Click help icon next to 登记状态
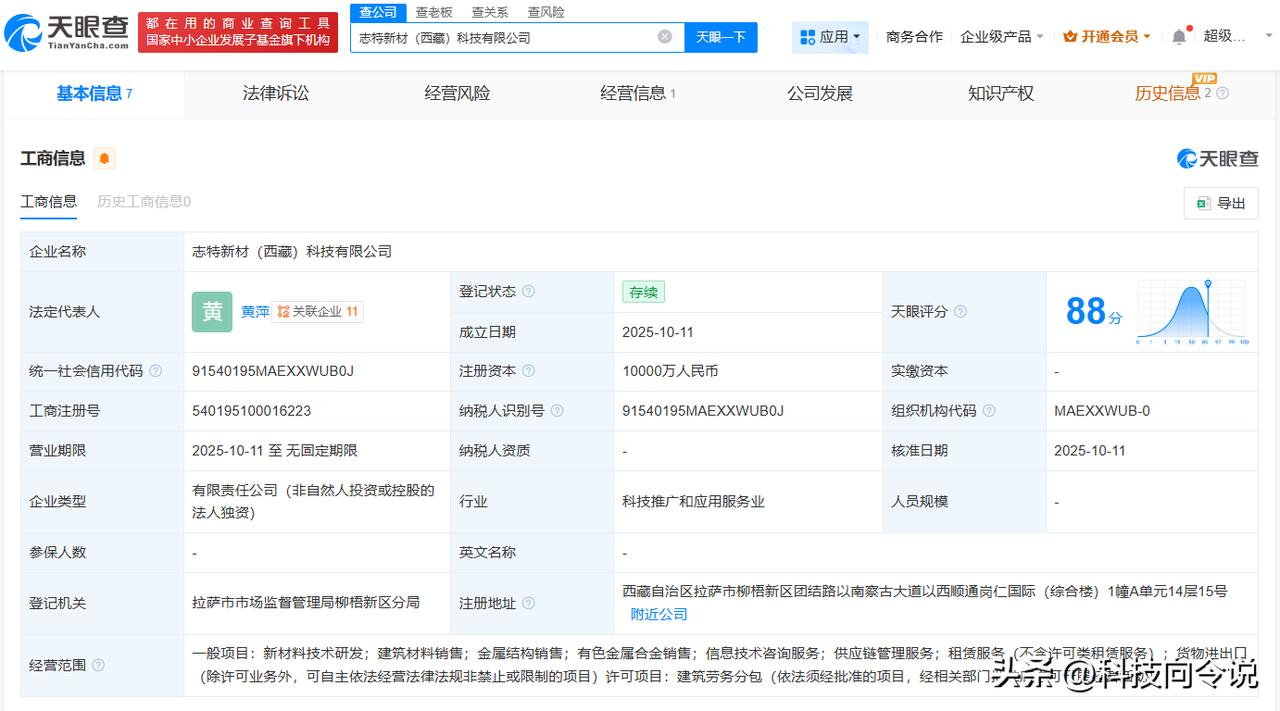 [528, 291]
